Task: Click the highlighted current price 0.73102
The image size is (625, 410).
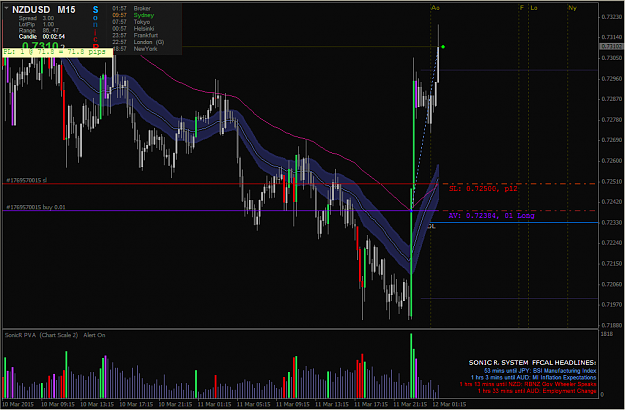Action: click(x=611, y=47)
